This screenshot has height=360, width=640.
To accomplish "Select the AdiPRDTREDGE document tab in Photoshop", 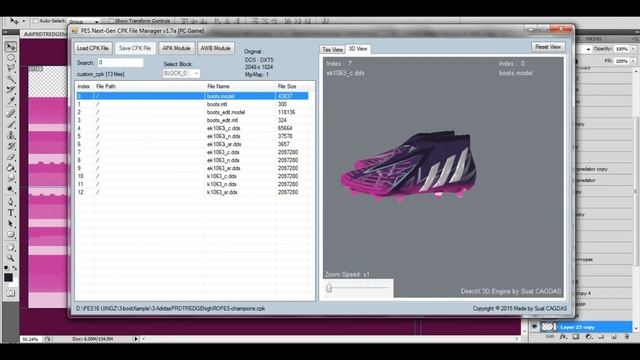I will pos(44,34).
